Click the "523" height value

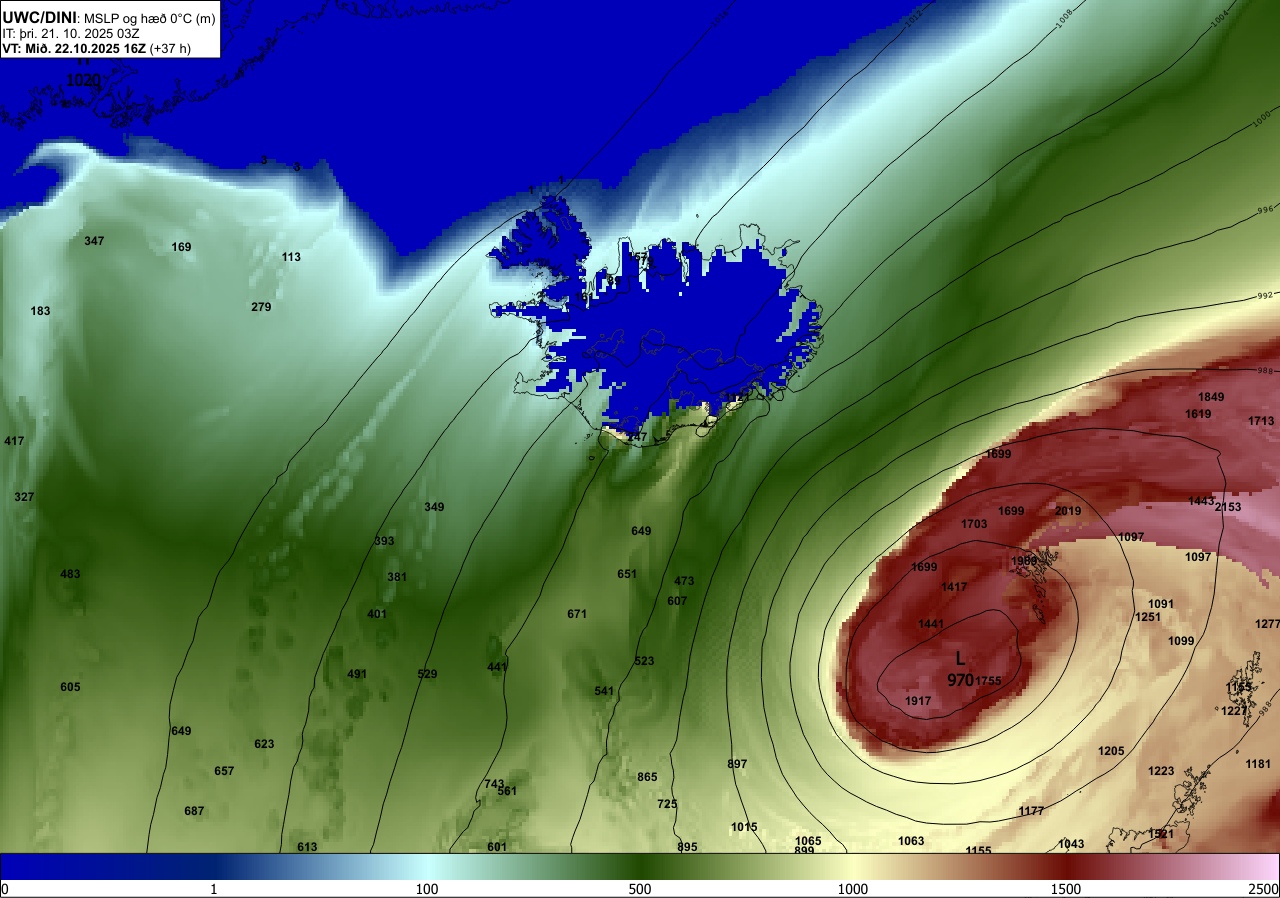[x=644, y=661]
